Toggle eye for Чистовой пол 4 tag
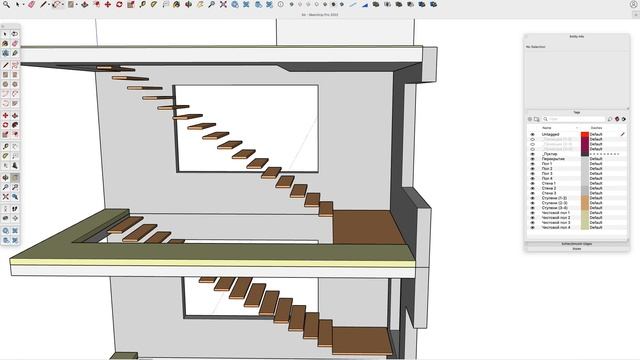This screenshot has height=360, width=640. point(532,227)
